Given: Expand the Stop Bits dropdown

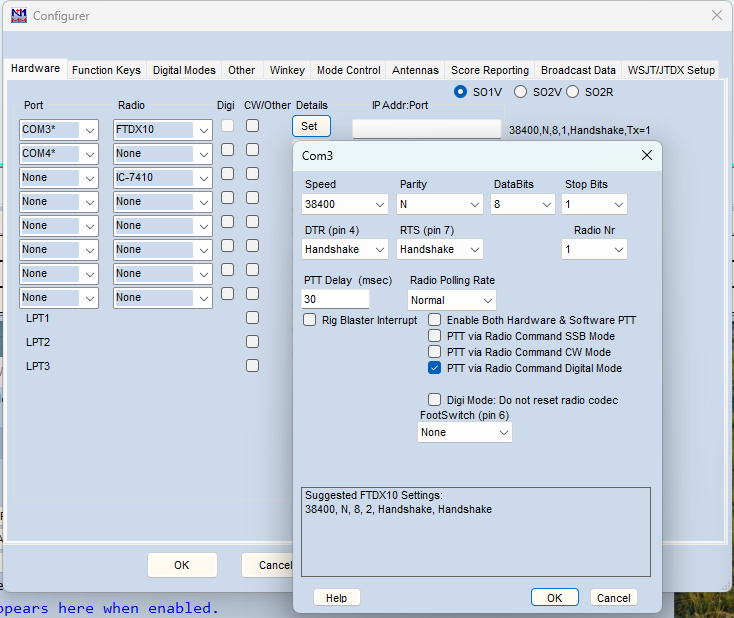Looking at the screenshot, I should (x=593, y=204).
